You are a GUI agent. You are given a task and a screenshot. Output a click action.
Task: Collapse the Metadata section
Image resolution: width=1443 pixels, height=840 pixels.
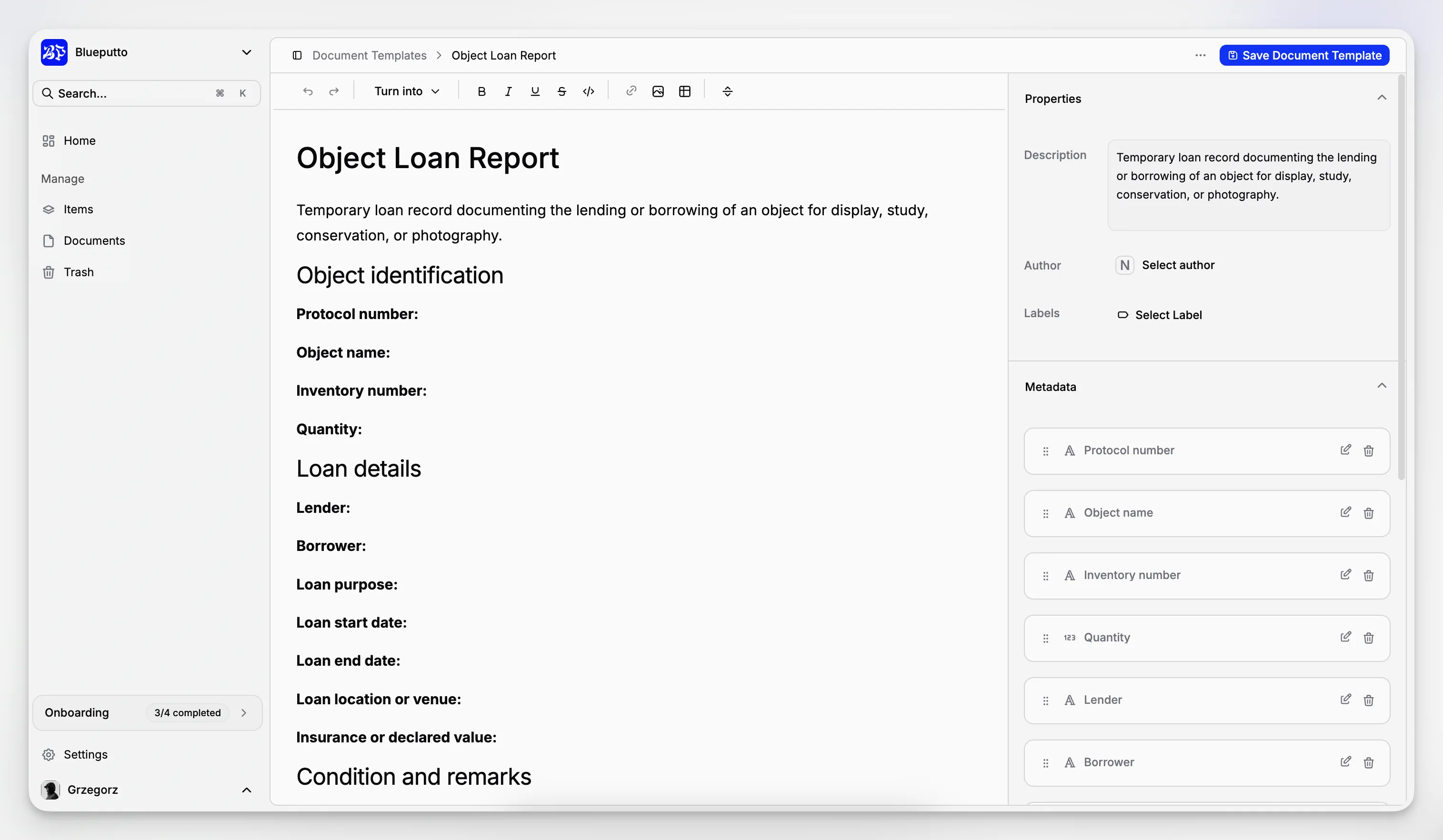tap(1381, 386)
